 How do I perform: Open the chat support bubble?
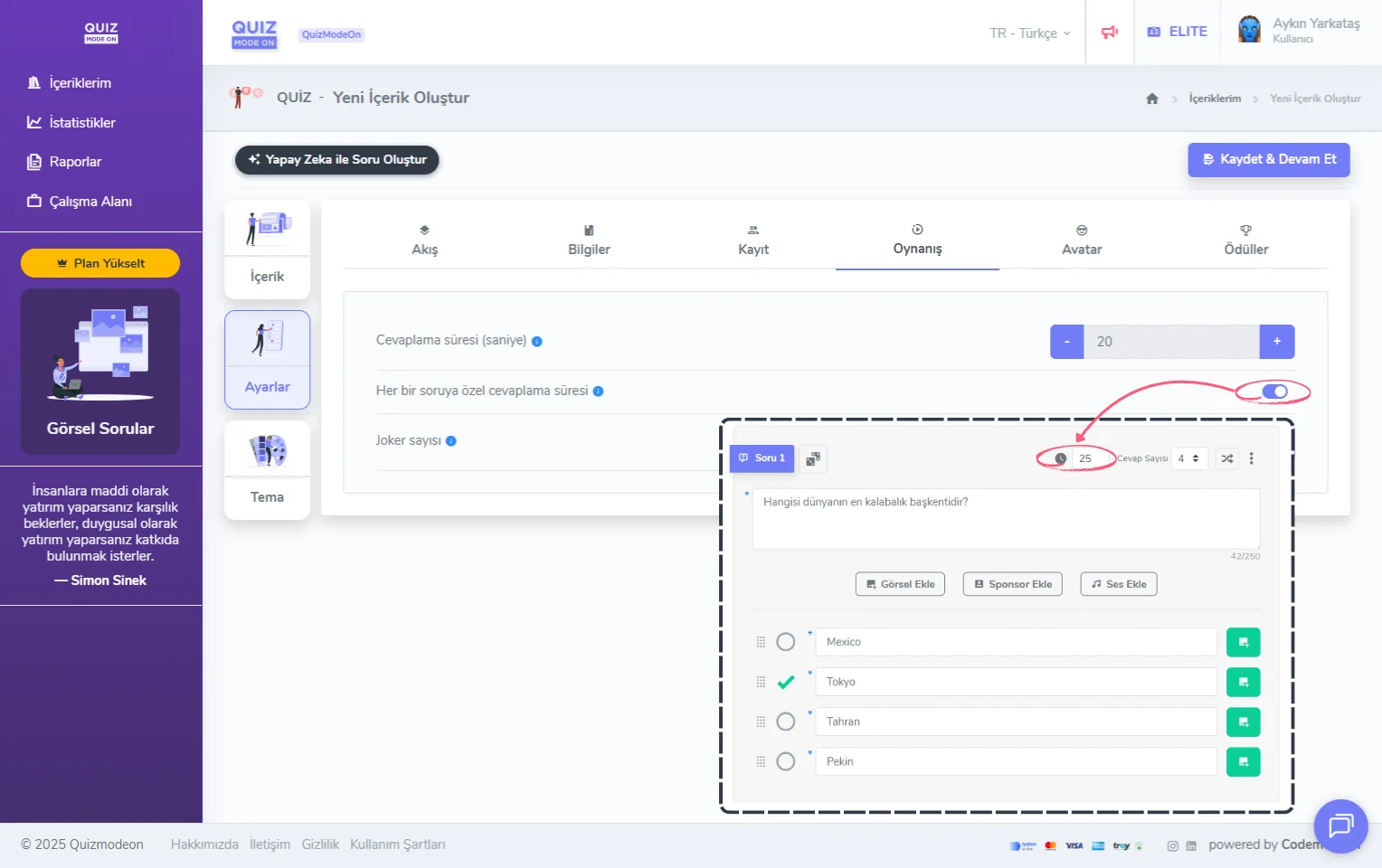(1339, 826)
